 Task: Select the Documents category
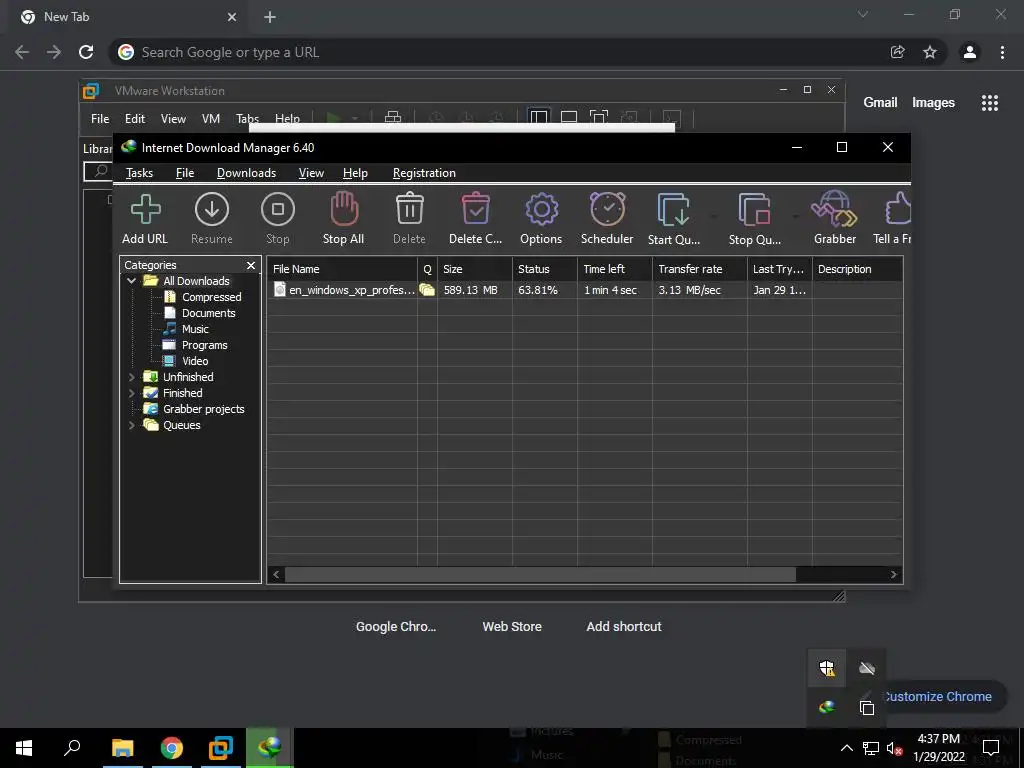(x=208, y=313)
